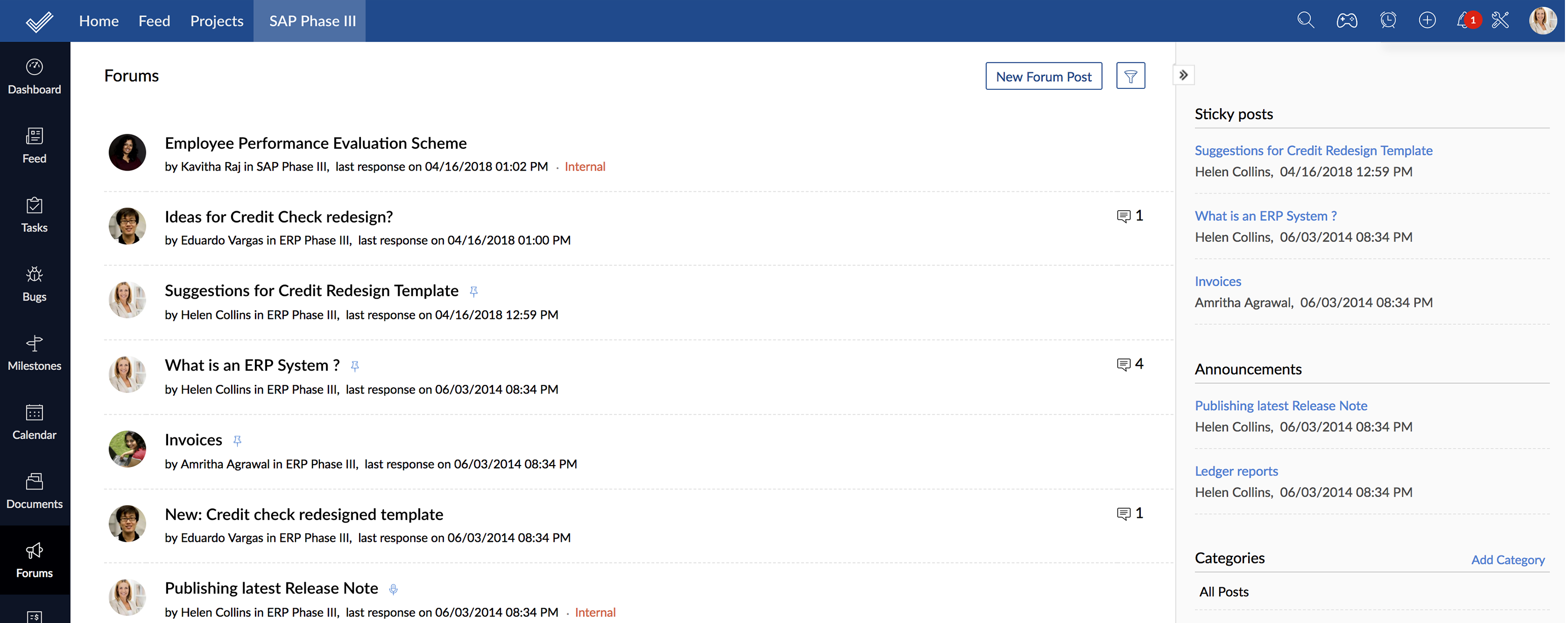The image size is (1568, 623).
Task: Click the Forums page heading
Action: [132, 76]
